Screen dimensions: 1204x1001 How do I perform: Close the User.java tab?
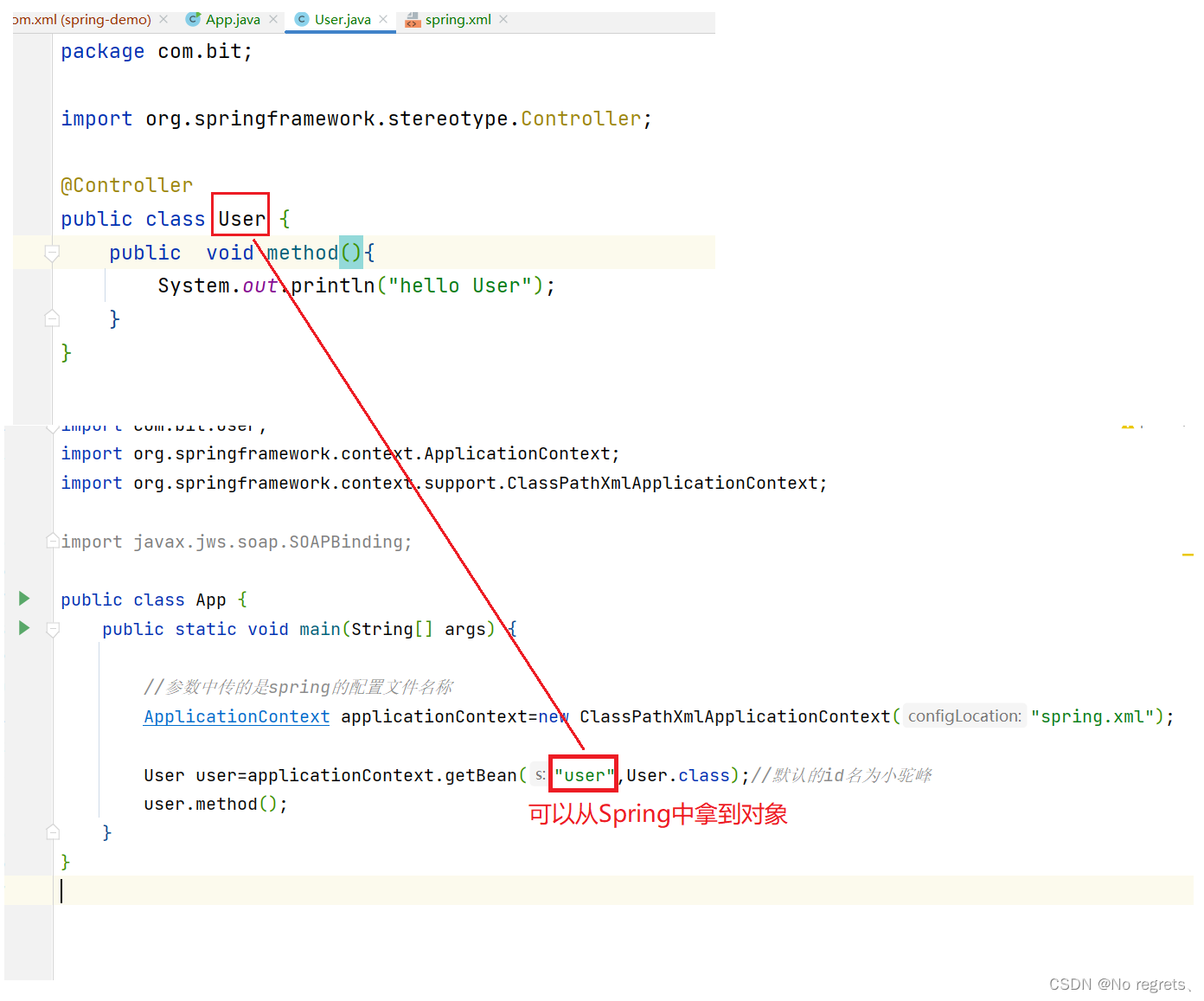pos(383,19)
